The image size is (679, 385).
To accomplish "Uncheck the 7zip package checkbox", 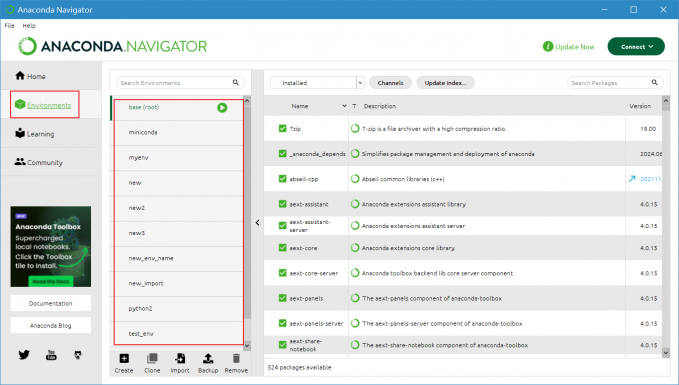I will click(282, 129).
